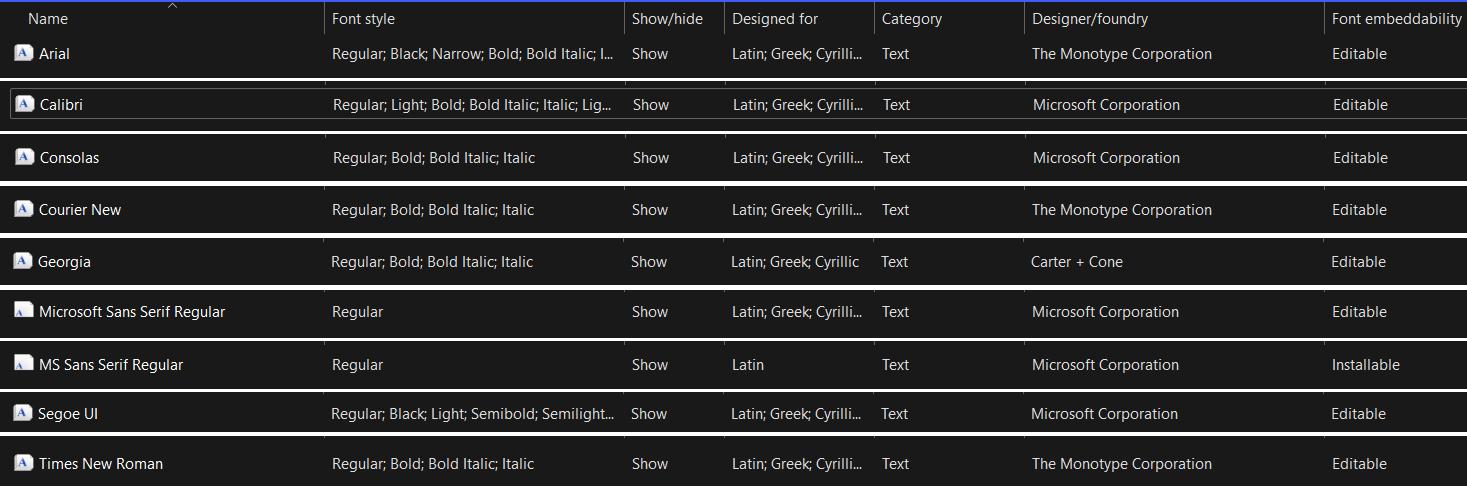Click the Font embeddability column header
The width and height of the screenshot is (1467, 486).
pyautogui.click(x=1396, y=19)
